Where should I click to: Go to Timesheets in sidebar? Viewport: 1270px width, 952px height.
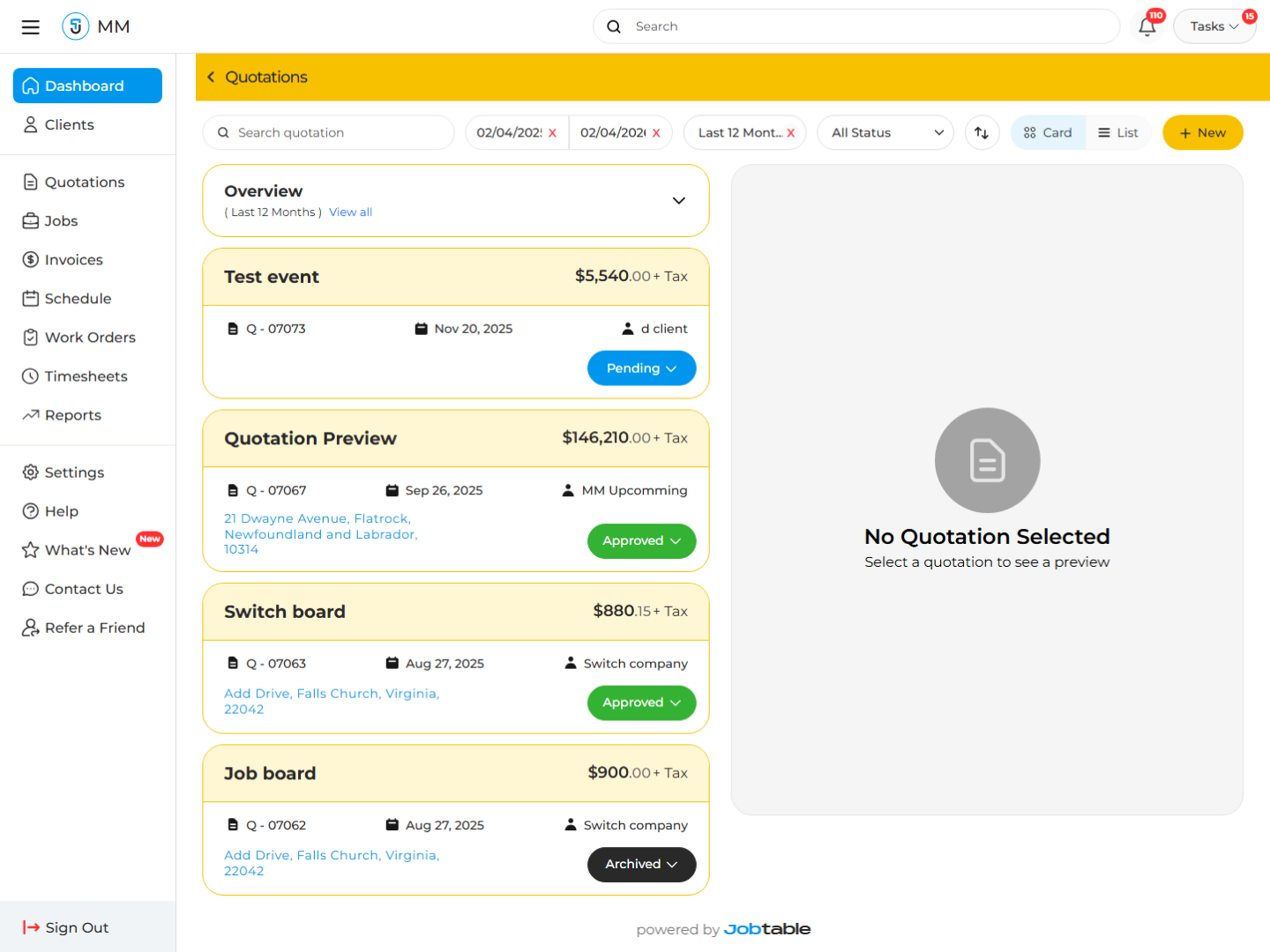pos(86,376)
